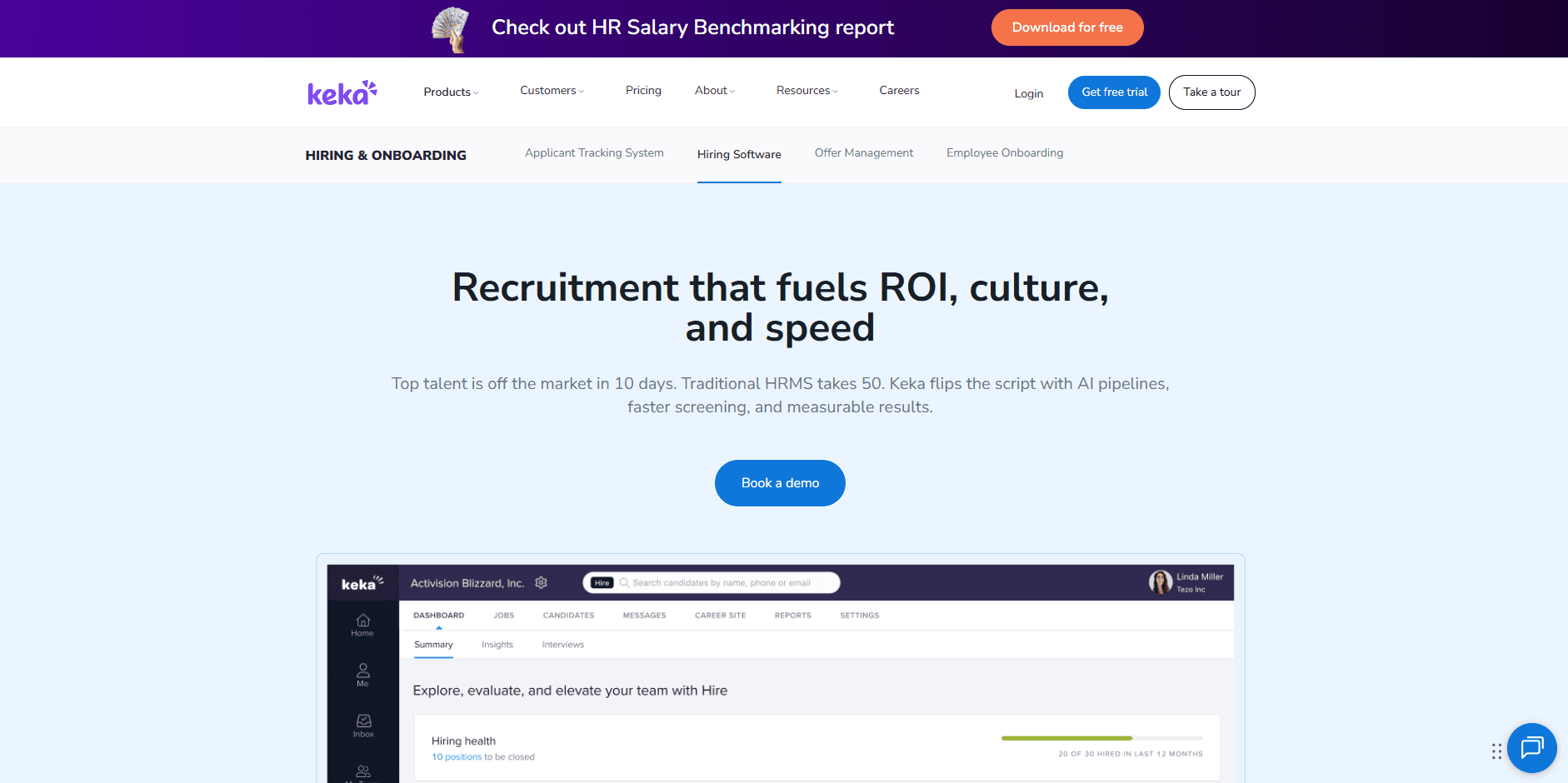Open the Employee Onboarding tab
Image resolution: width=1568 pixels, height=783 pixels.
point(1005,152)
